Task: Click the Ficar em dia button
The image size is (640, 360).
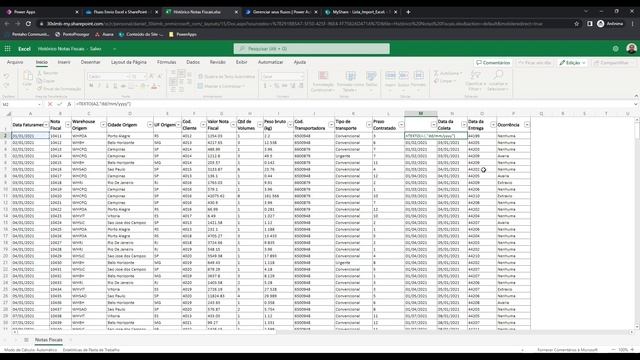Action: tap(534, 63)
